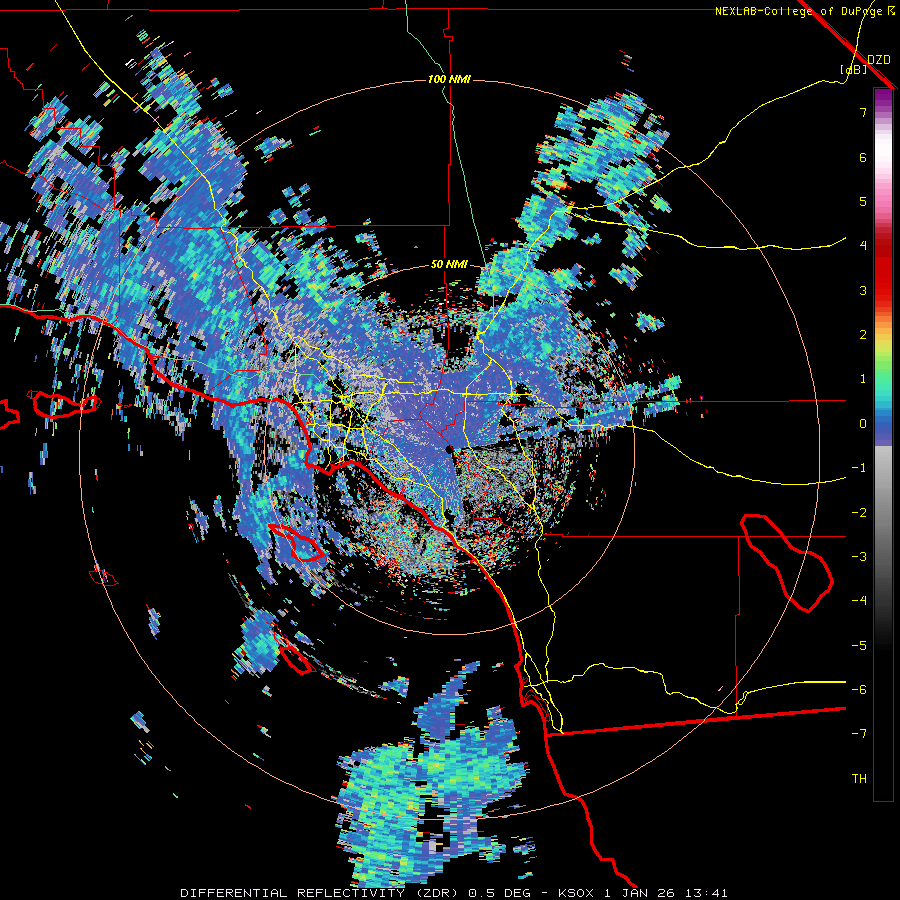This screenshot has width=900, height=900.
Task: Click the '2' value on the legend
Action: [863, 335]
